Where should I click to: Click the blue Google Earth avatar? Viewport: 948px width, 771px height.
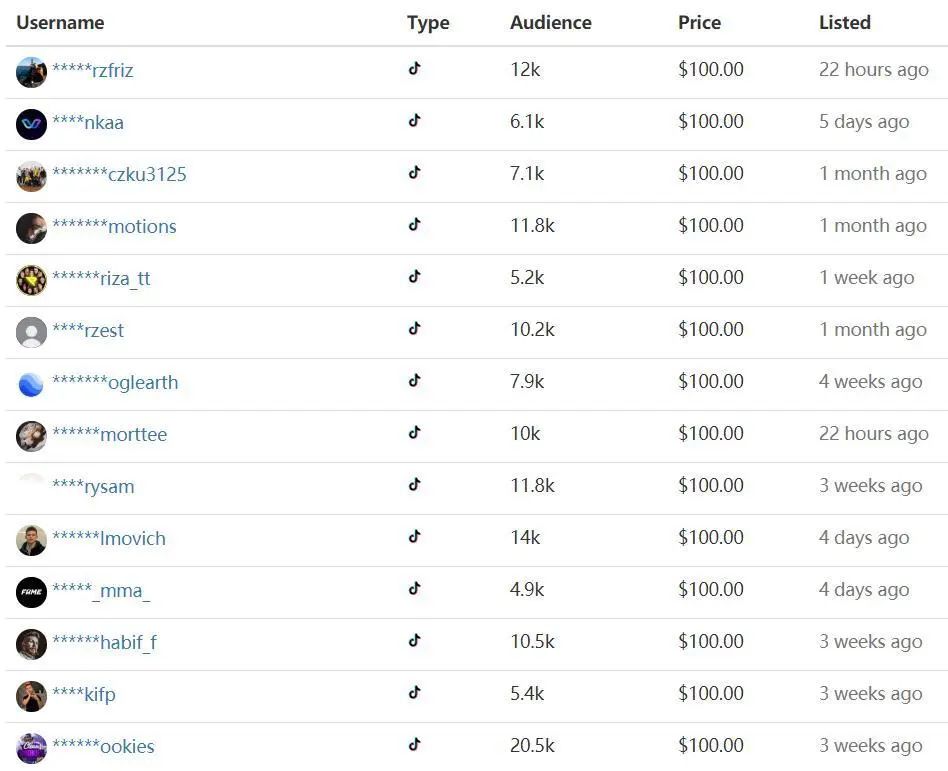pos(31,383)
